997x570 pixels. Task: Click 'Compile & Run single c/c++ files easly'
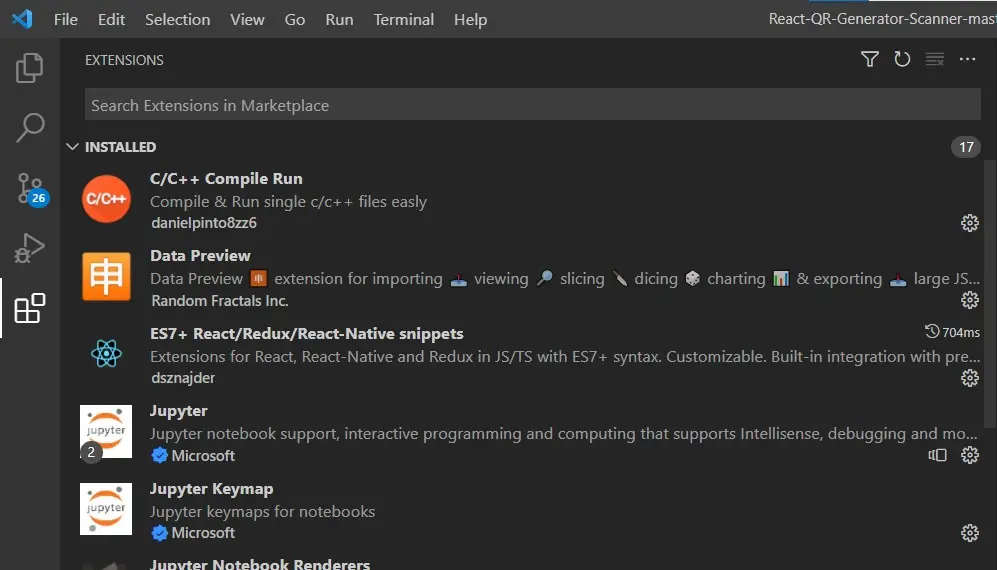[x=289, y=202]
